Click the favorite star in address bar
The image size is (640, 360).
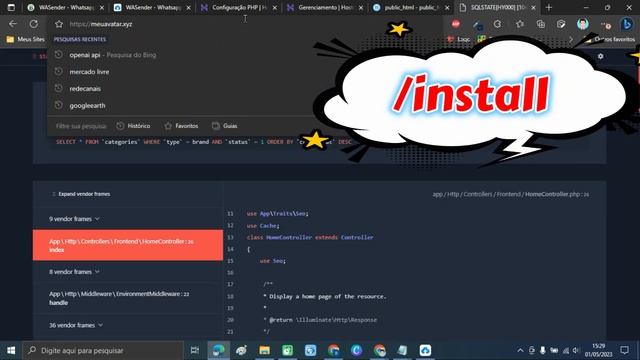(59, 24)
